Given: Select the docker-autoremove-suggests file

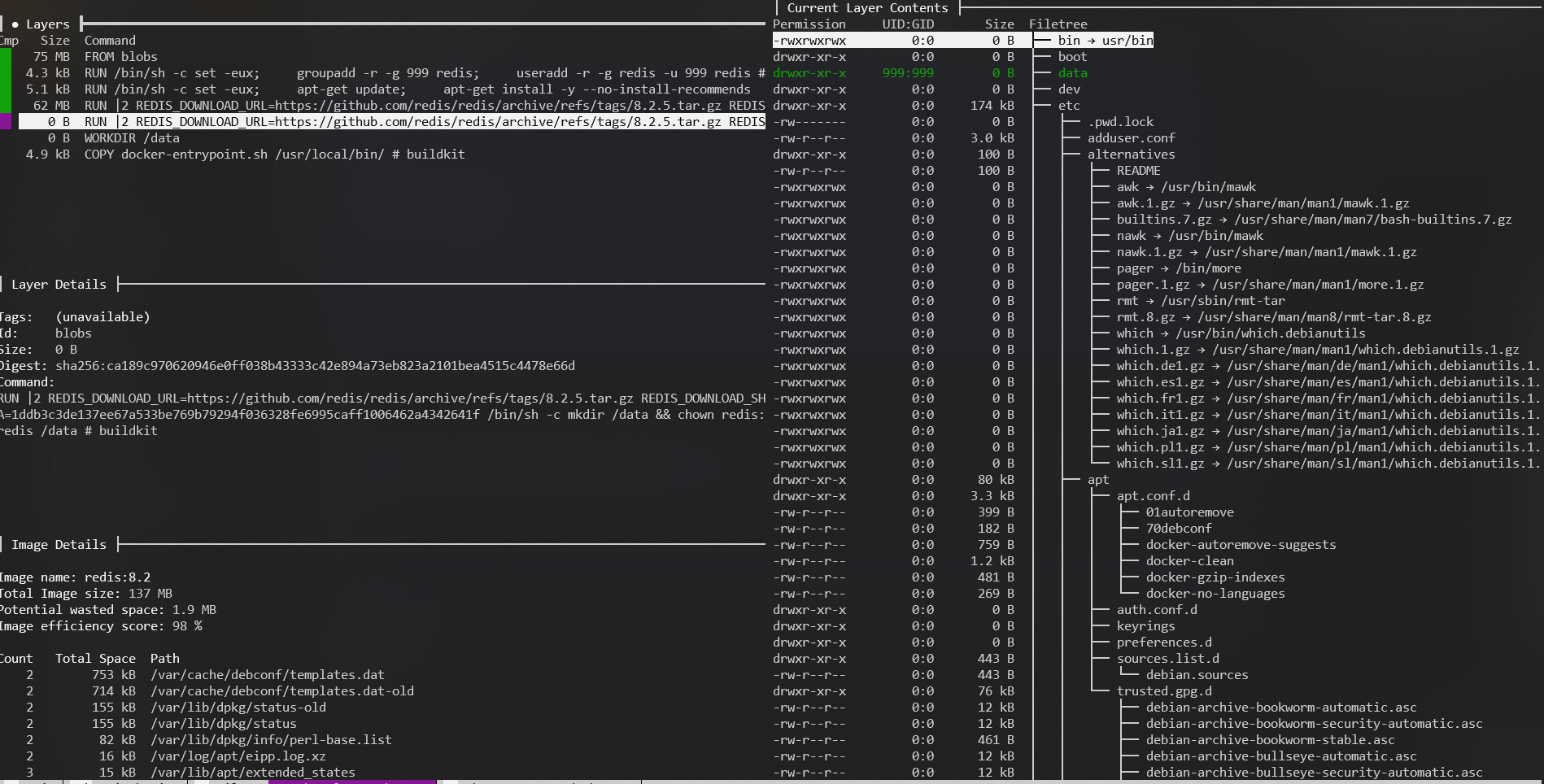Looking at the screenshot, I should click(x=1241, y=545).
